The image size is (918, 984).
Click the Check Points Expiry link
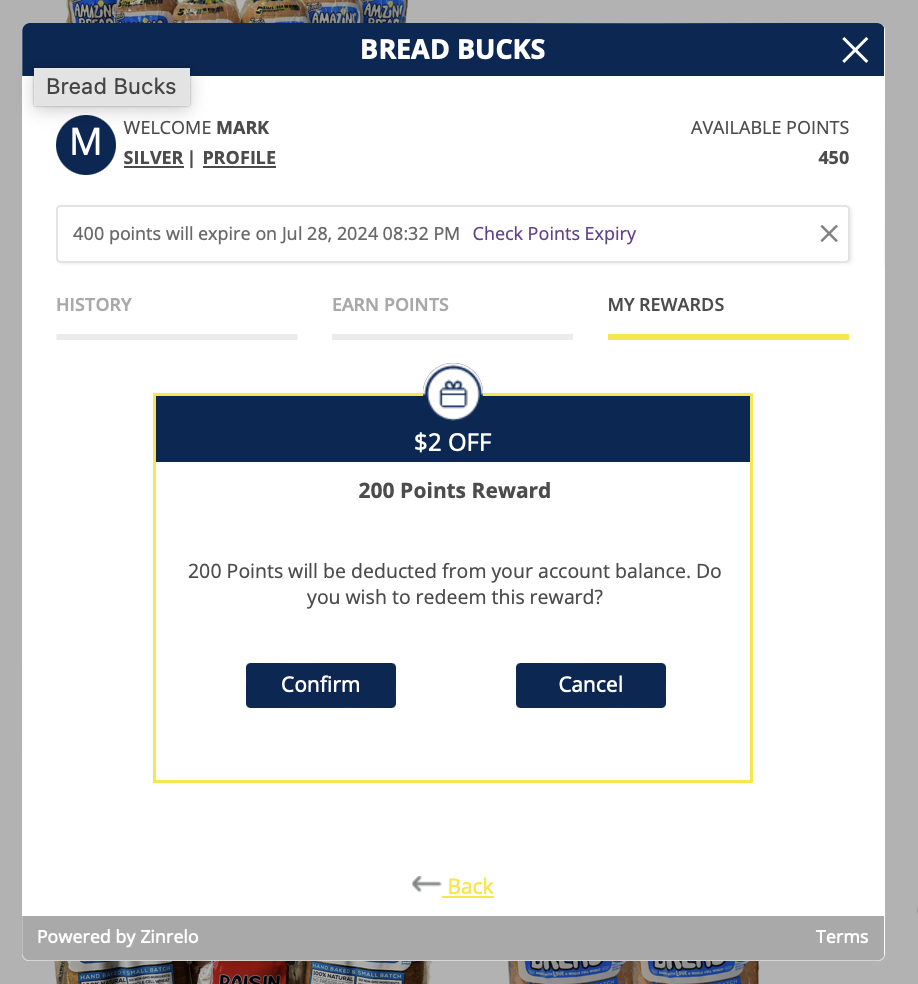(x=554, y=234)
